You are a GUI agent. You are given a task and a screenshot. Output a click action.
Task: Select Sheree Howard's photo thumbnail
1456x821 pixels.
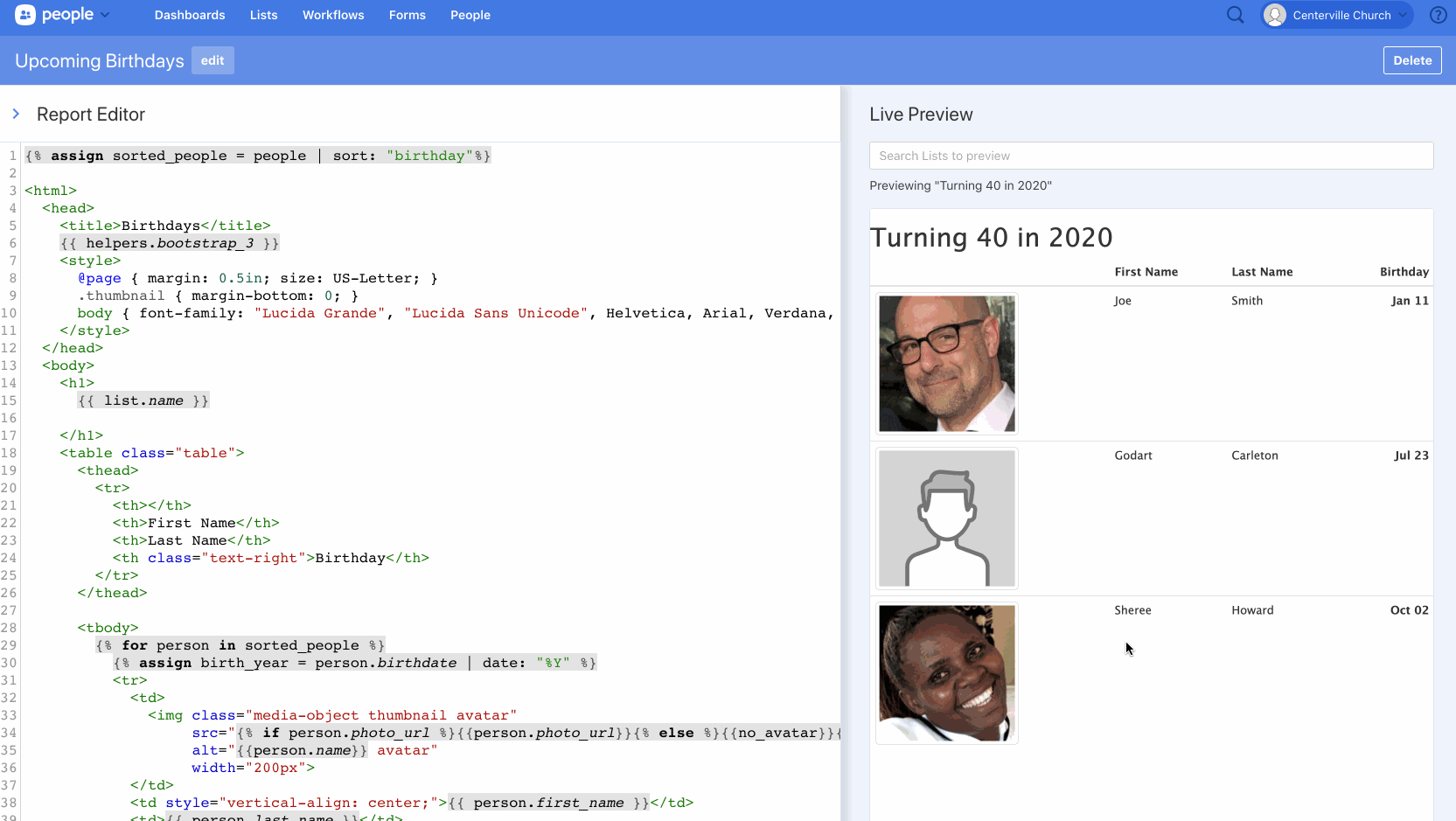946,673
